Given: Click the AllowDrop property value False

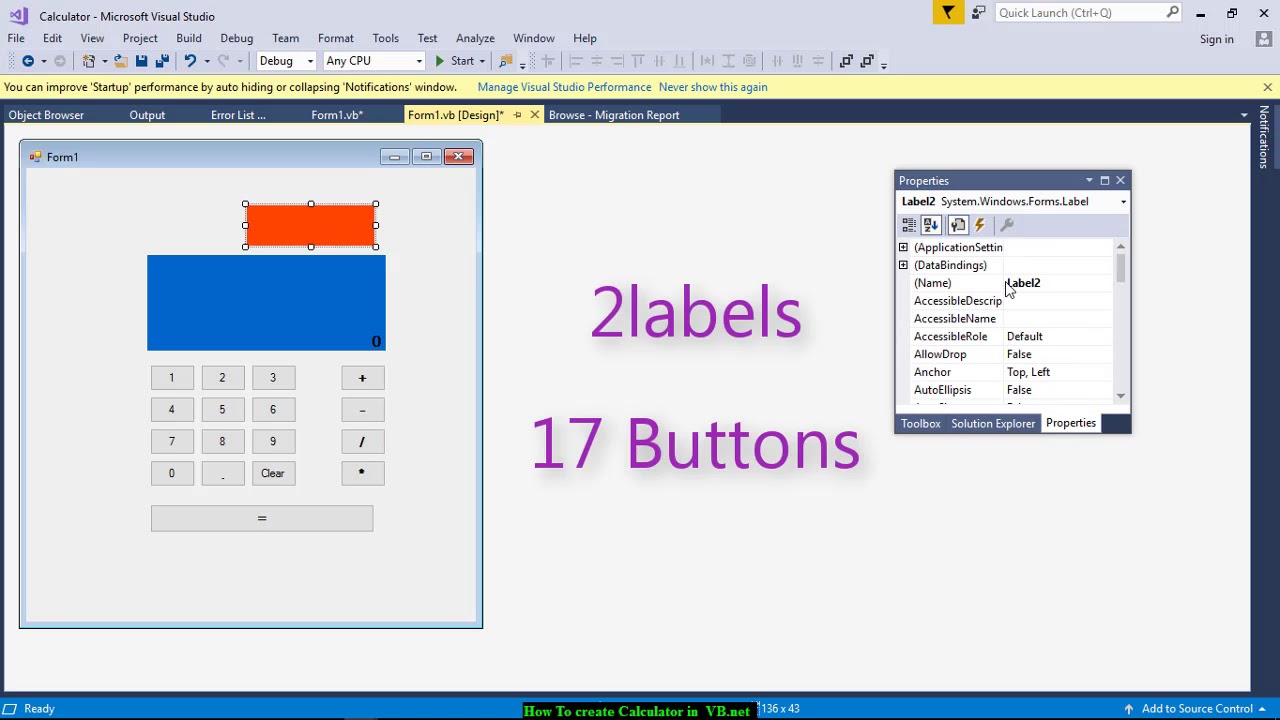Looking at the screenshot, I should [1058, 354].
